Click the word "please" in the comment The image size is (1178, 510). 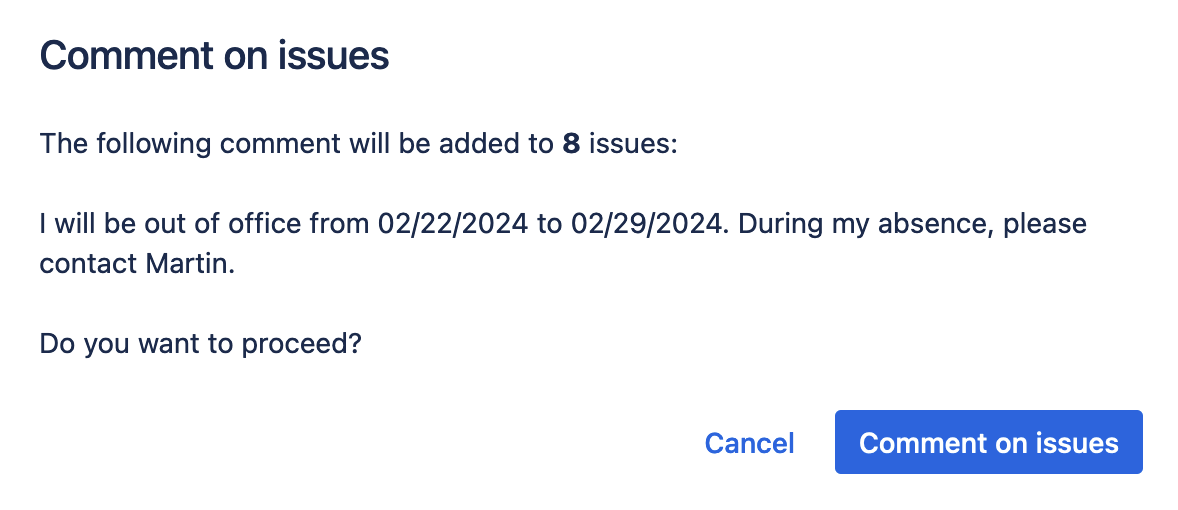(x=1045, y=223)
